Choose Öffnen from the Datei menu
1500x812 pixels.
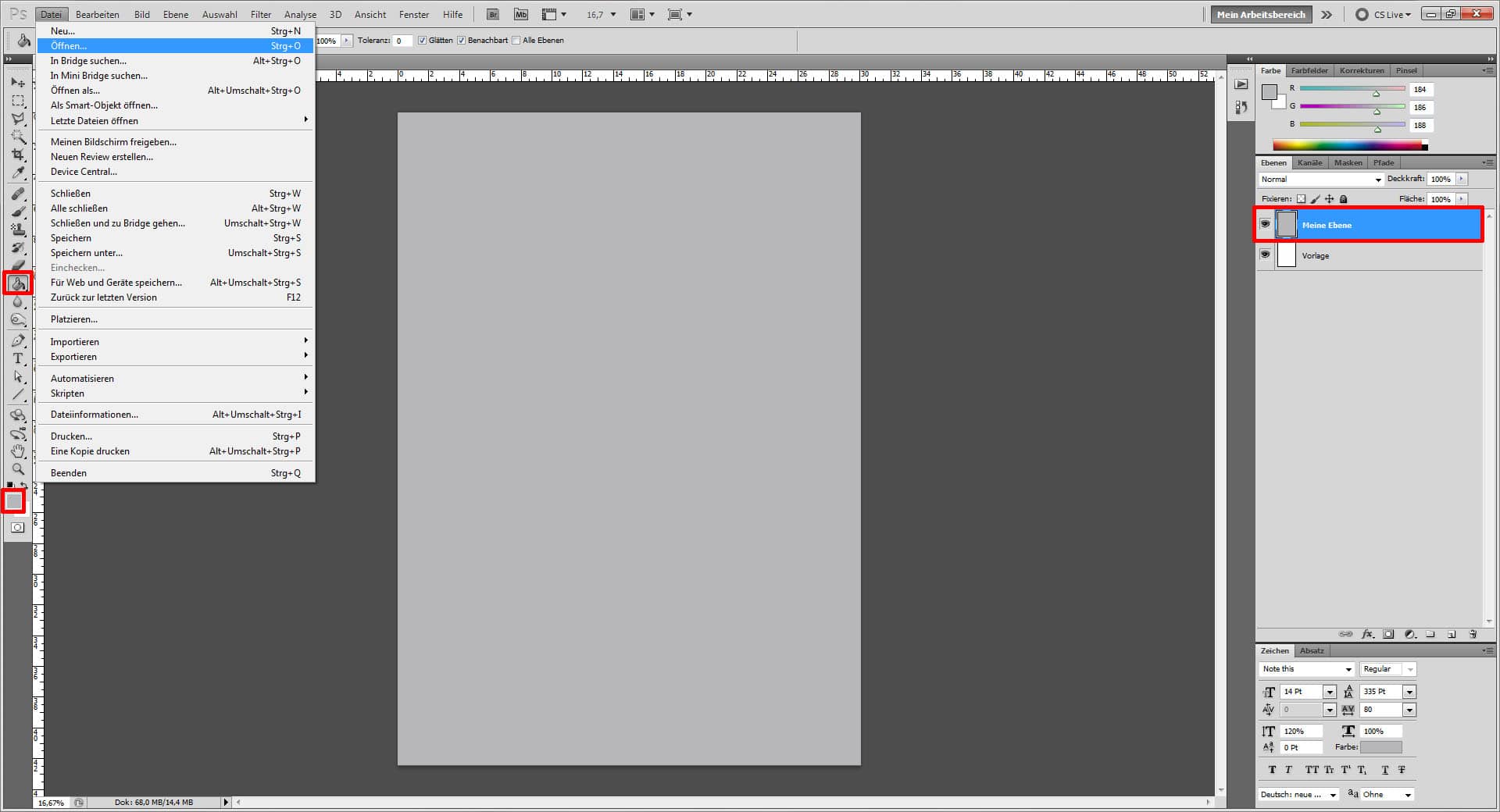69,46
